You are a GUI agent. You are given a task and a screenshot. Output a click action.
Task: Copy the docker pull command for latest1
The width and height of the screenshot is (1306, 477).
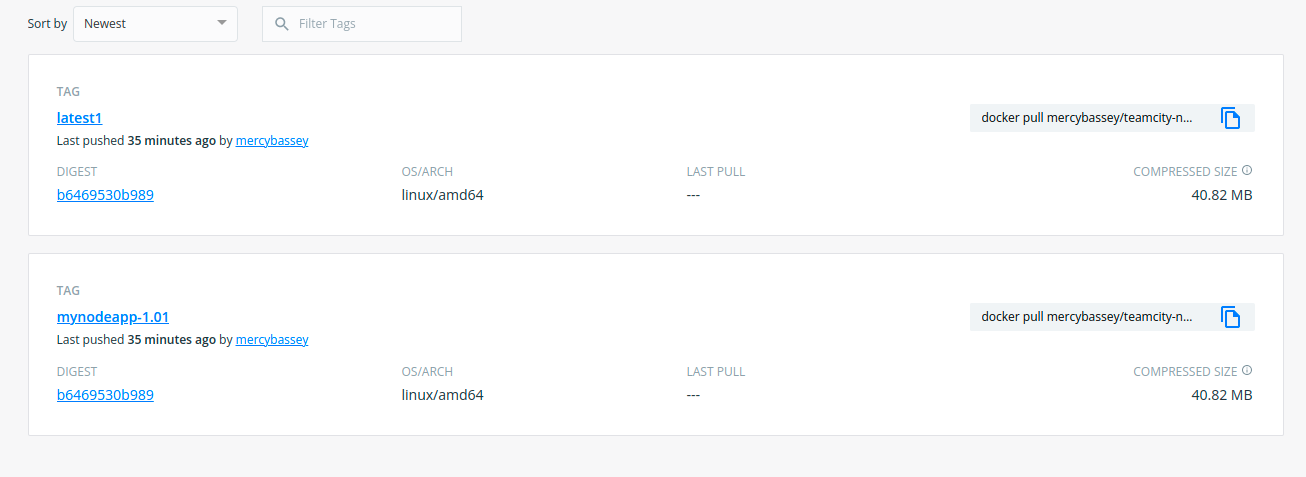click(x=1231, y=118)
